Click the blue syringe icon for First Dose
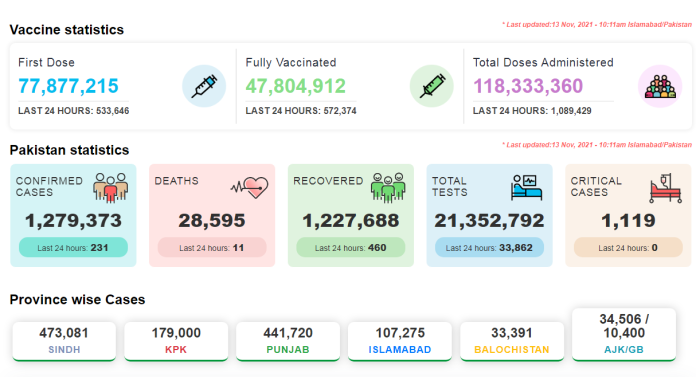This screenshot has width=696, height=377. point(204,86)
